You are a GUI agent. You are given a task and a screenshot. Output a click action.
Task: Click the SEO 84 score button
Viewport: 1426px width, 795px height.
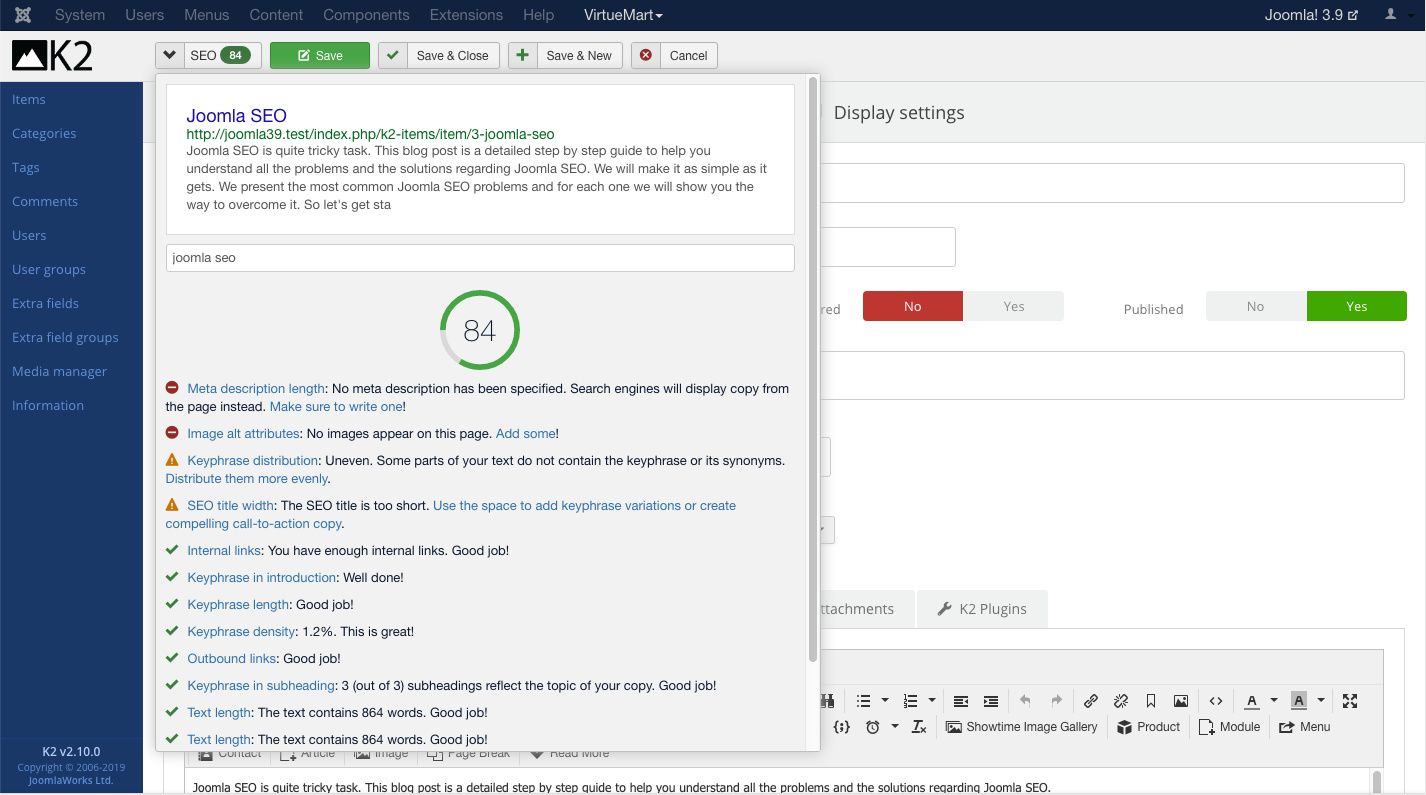click(x=221, y=56)
